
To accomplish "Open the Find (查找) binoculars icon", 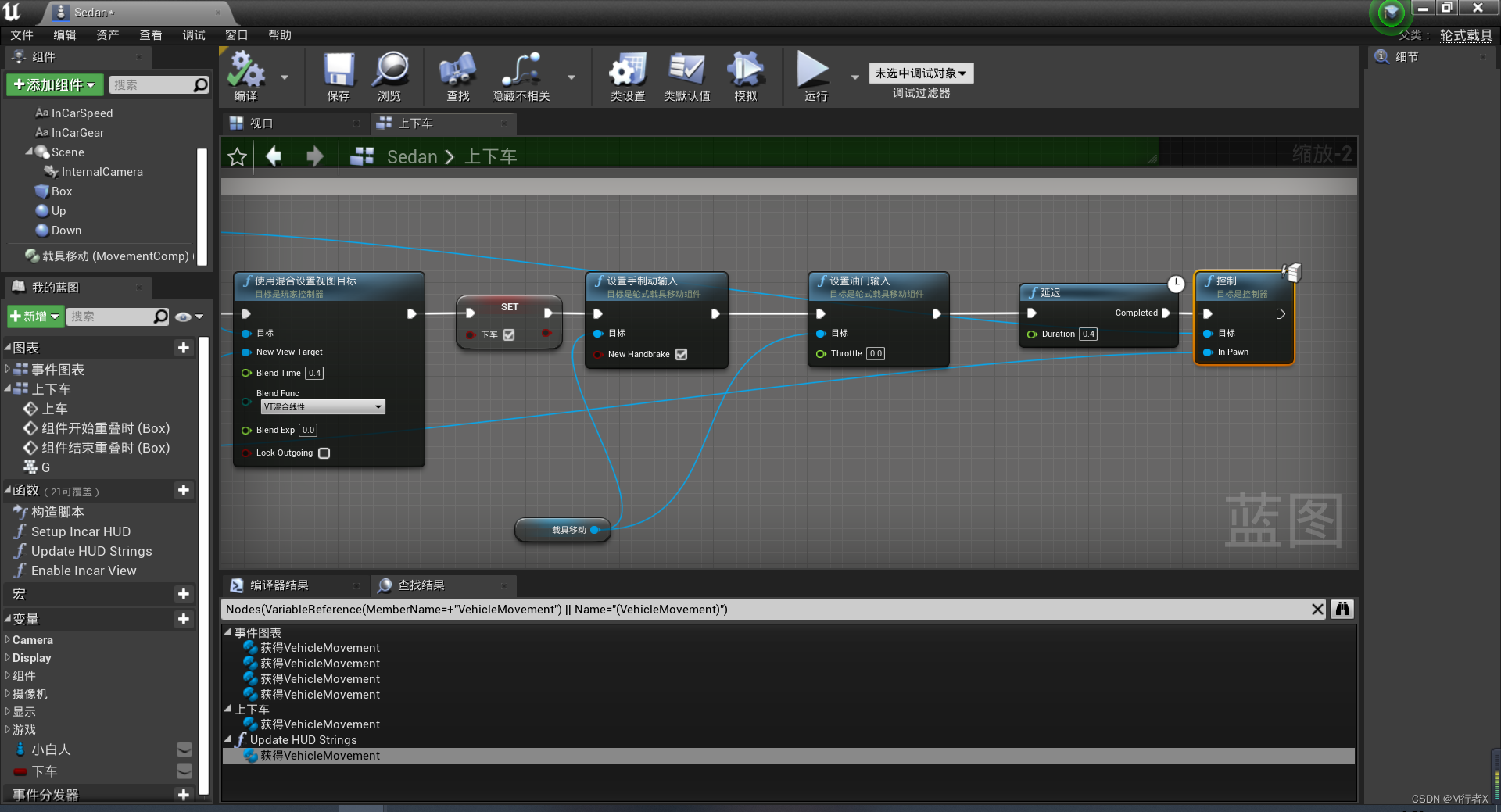I will click(x=457, y=70).
